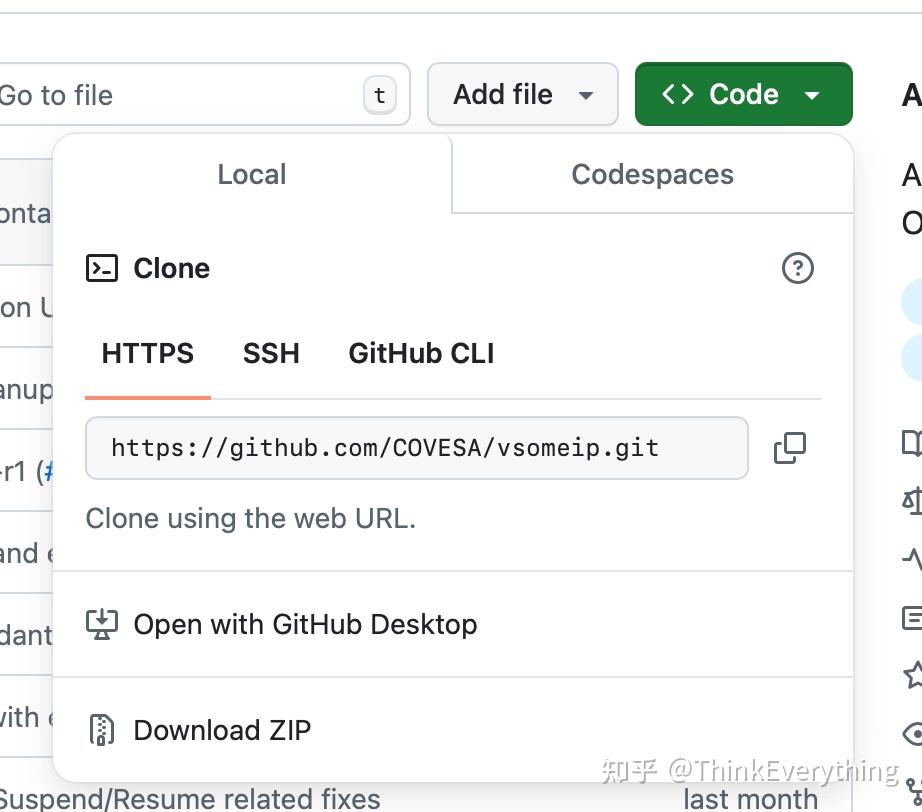This screenshot has width=922, height=812.
Task: Select the HTTPS clone option
Action: coord(148,353)
